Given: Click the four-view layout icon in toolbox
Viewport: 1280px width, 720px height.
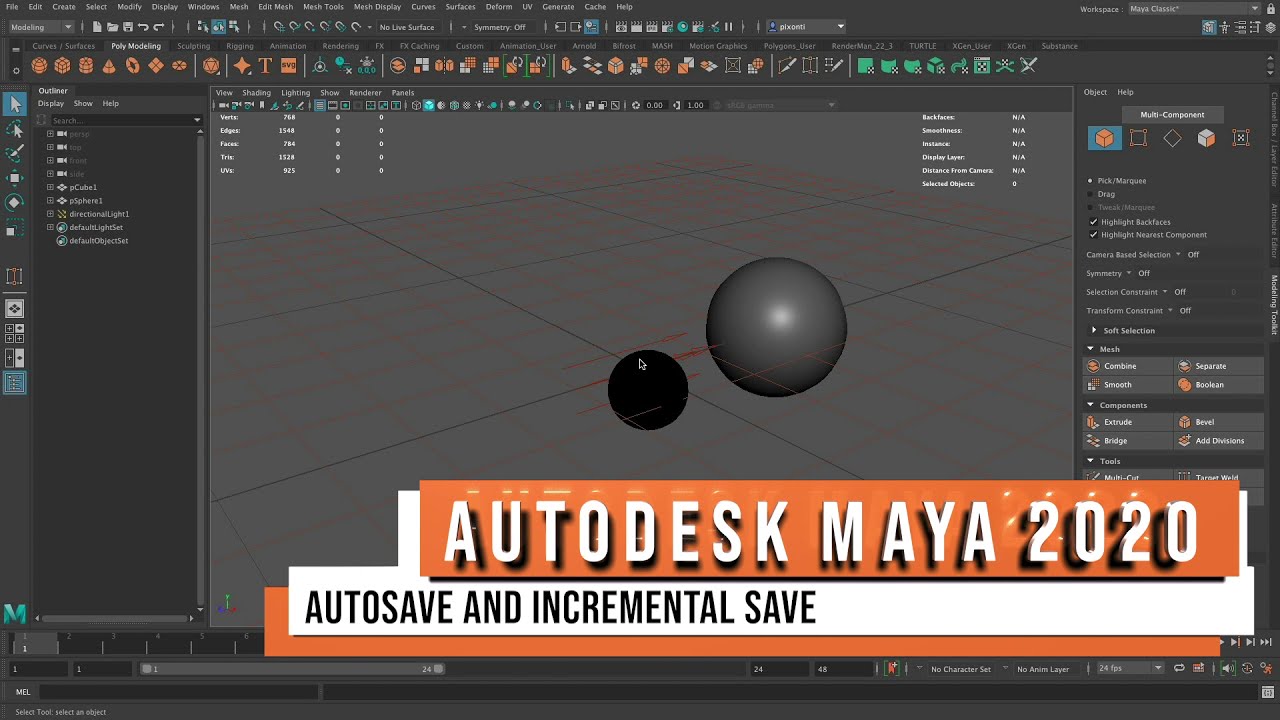Looking at the screenshot, I should click(15, 333).
